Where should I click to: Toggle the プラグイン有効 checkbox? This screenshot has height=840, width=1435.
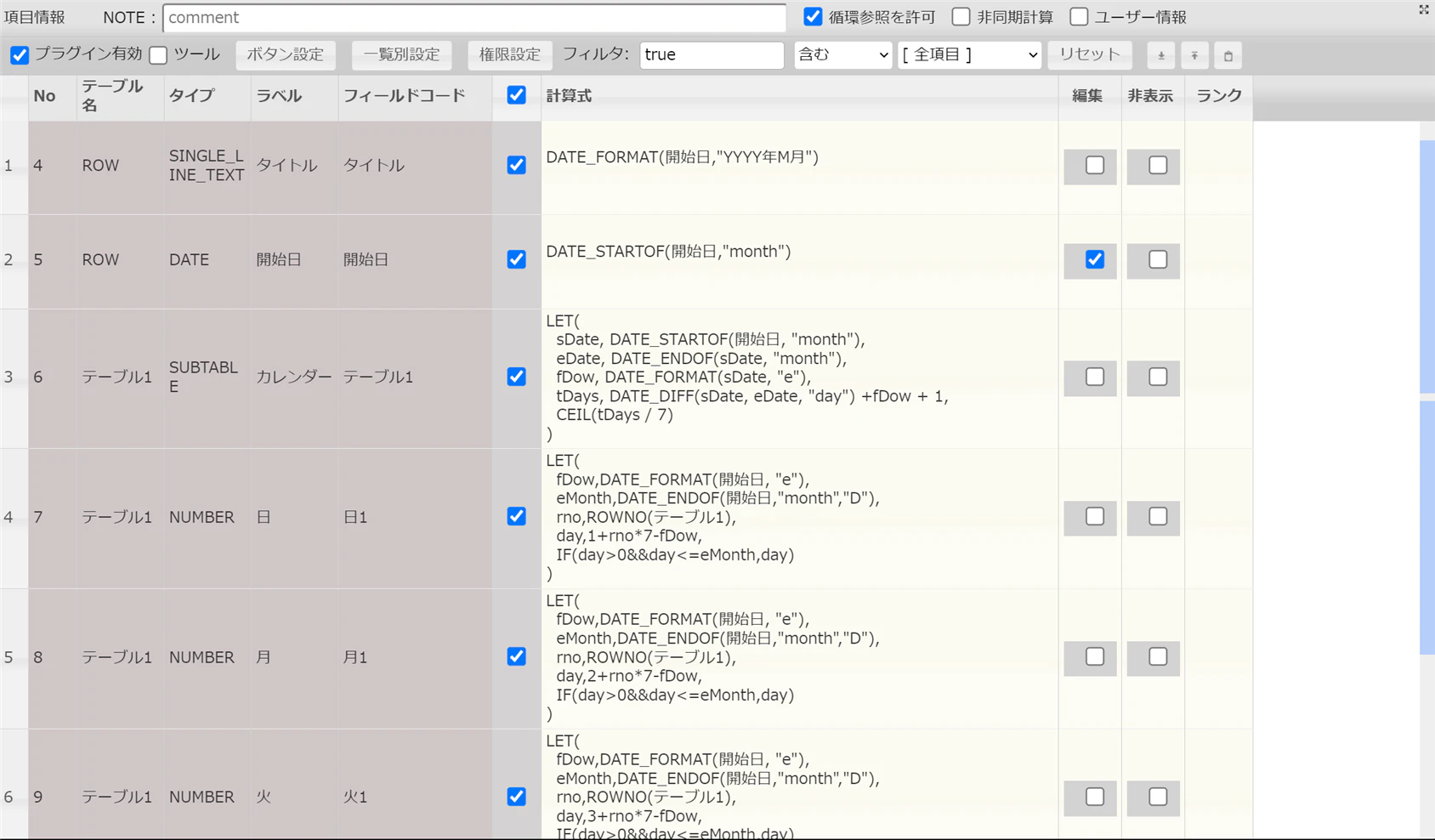point(20,55)
